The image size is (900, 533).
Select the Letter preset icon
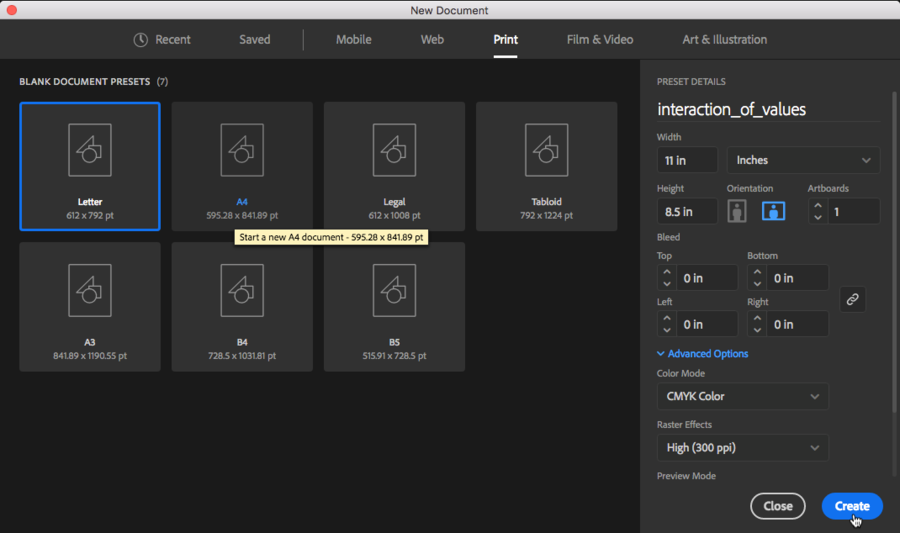(x=89, y=150)
